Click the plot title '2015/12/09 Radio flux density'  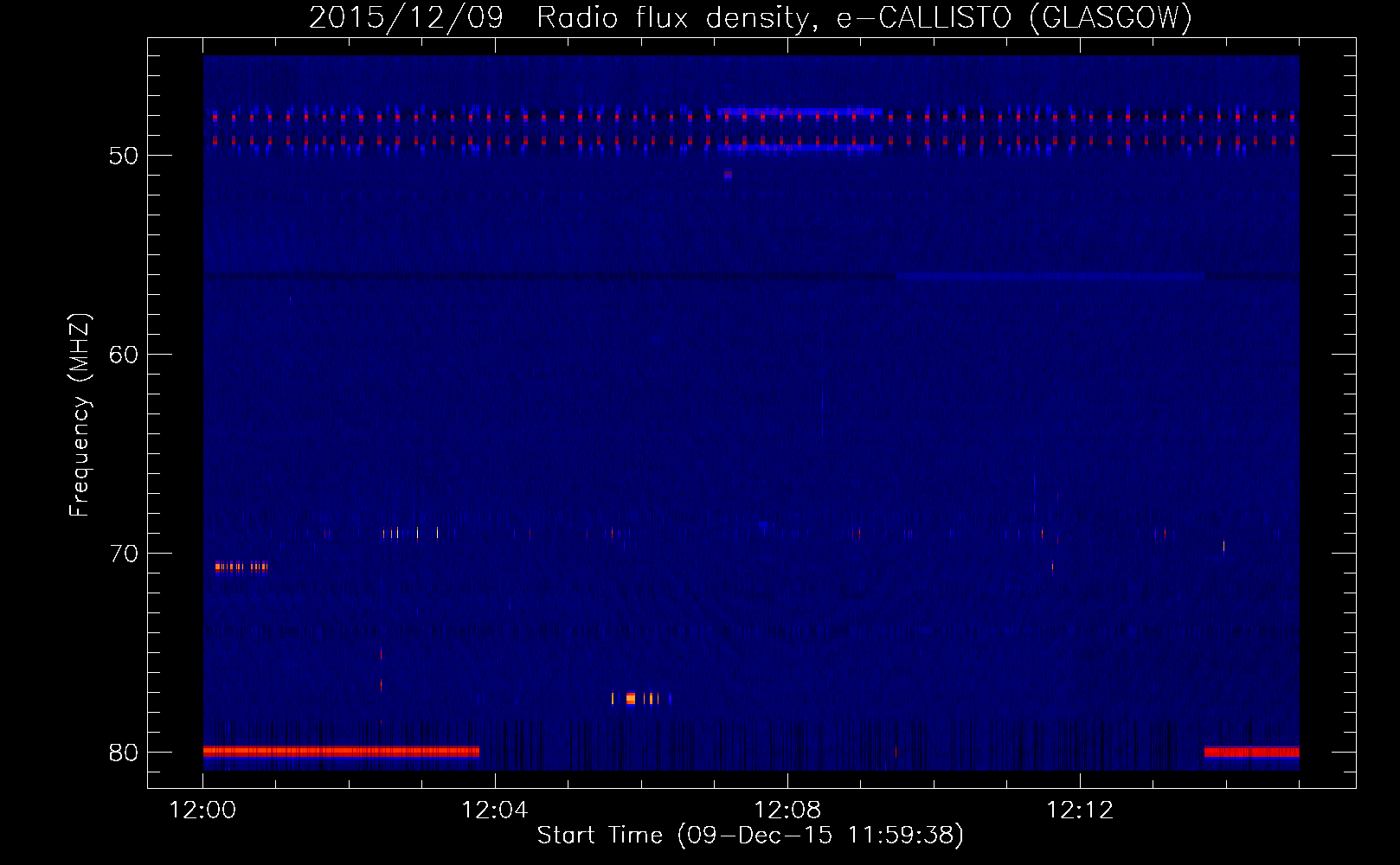click(x=565, y=17)
